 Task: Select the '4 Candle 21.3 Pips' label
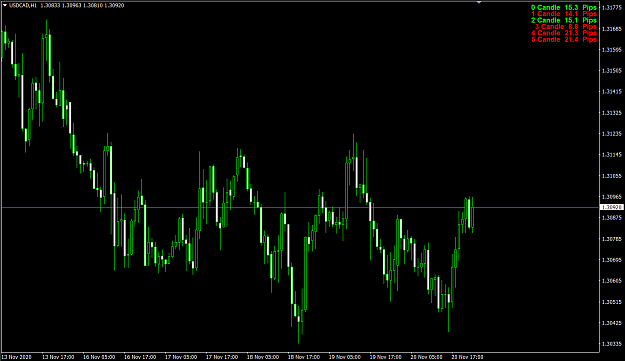(564, 33)
